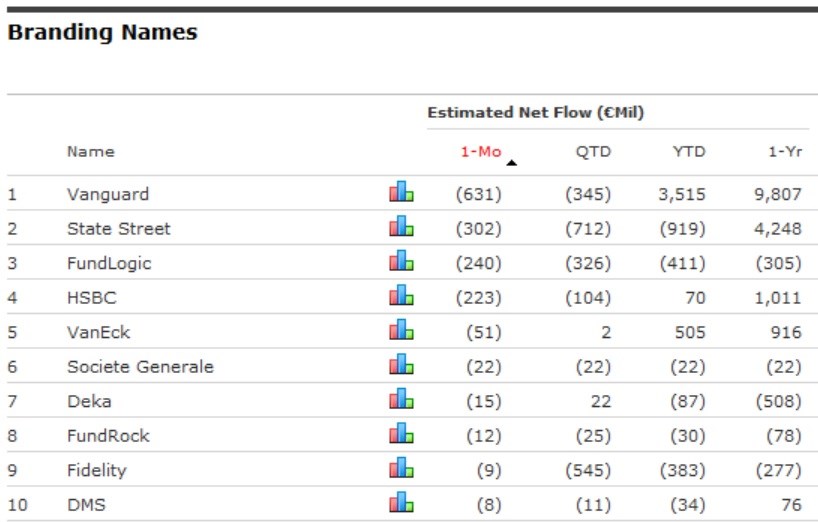The width and height of the screenshot is (818, 522).
Task: Open the Fidelity row chart icon
Action: (401, 468)
